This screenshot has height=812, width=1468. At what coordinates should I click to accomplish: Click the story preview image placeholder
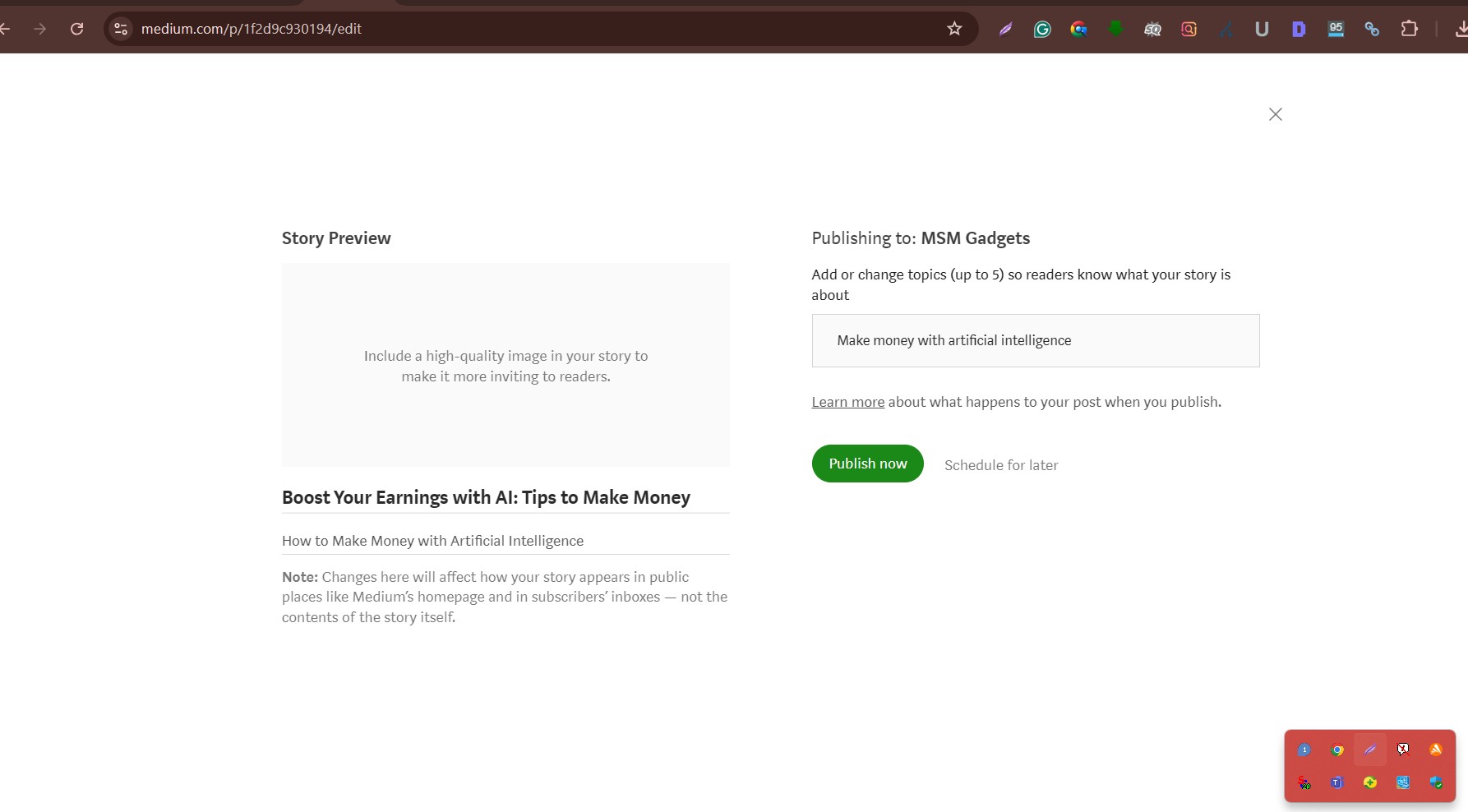click(505, 365)
